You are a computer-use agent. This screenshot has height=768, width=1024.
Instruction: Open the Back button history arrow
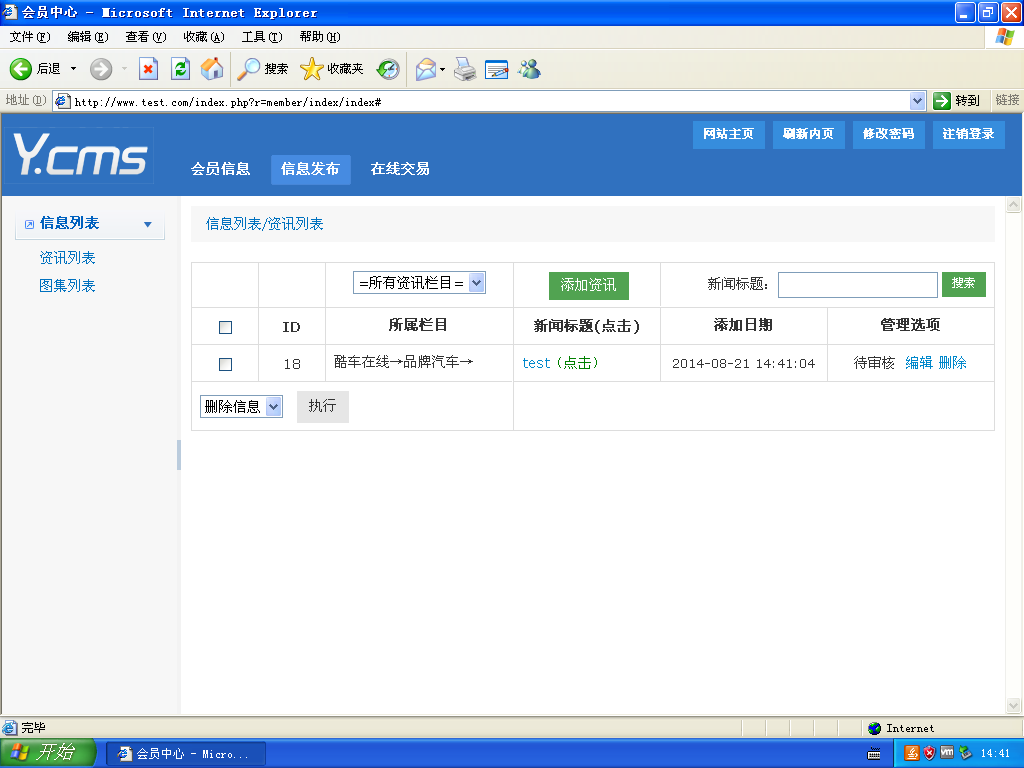pos(73,69)
